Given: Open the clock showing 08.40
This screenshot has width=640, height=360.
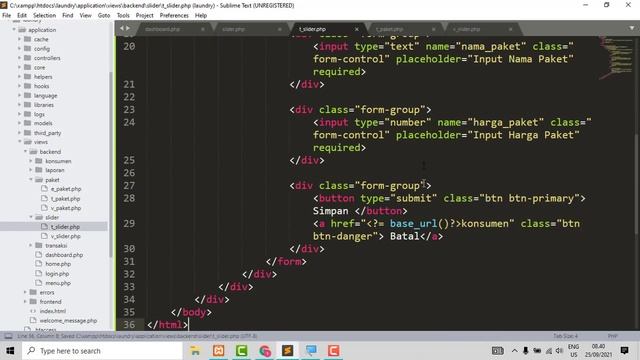Looking at the screenshot, I should (598, 351).
